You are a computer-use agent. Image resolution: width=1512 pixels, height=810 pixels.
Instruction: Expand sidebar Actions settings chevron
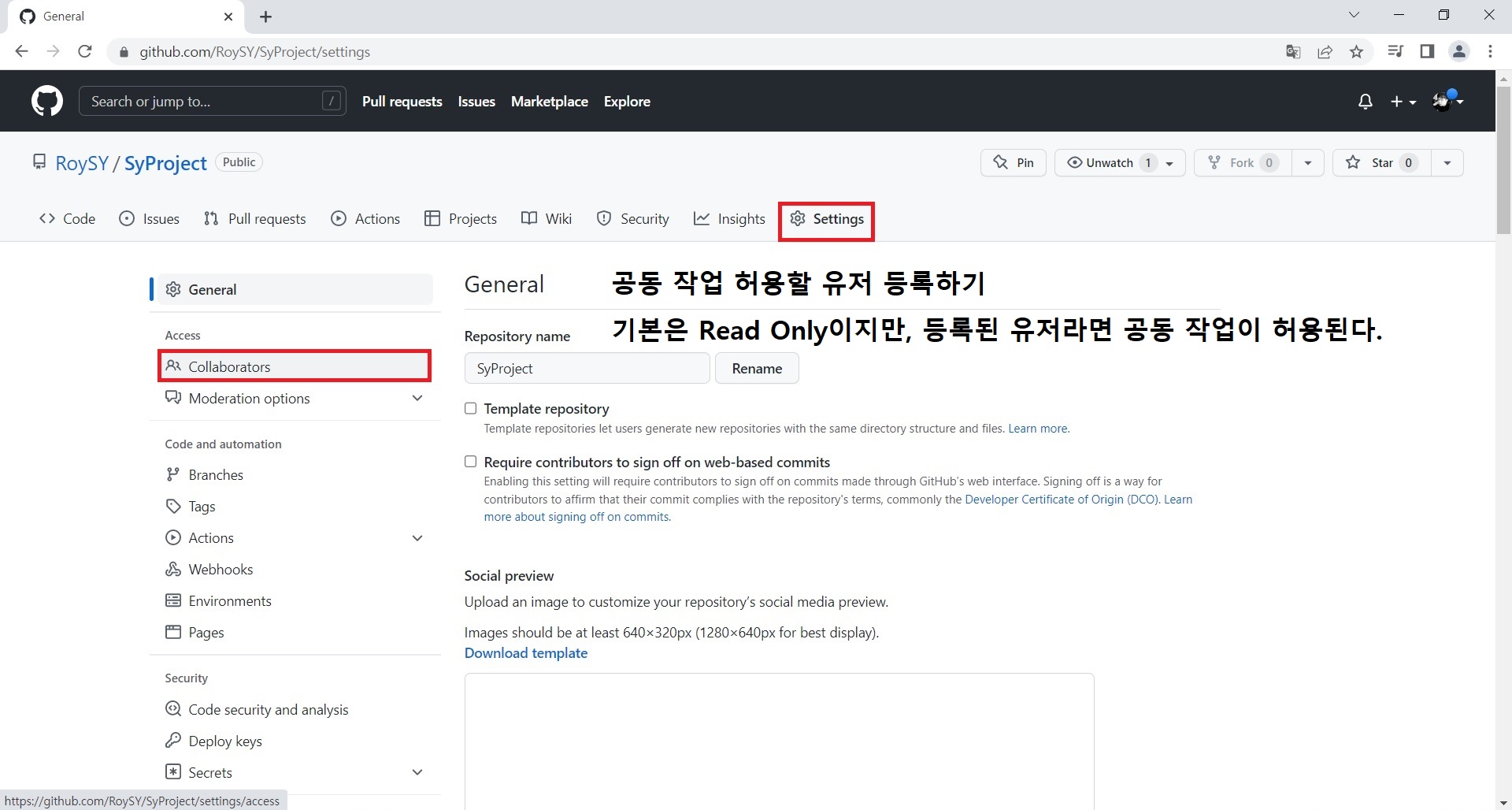click(x=417, y=538)
